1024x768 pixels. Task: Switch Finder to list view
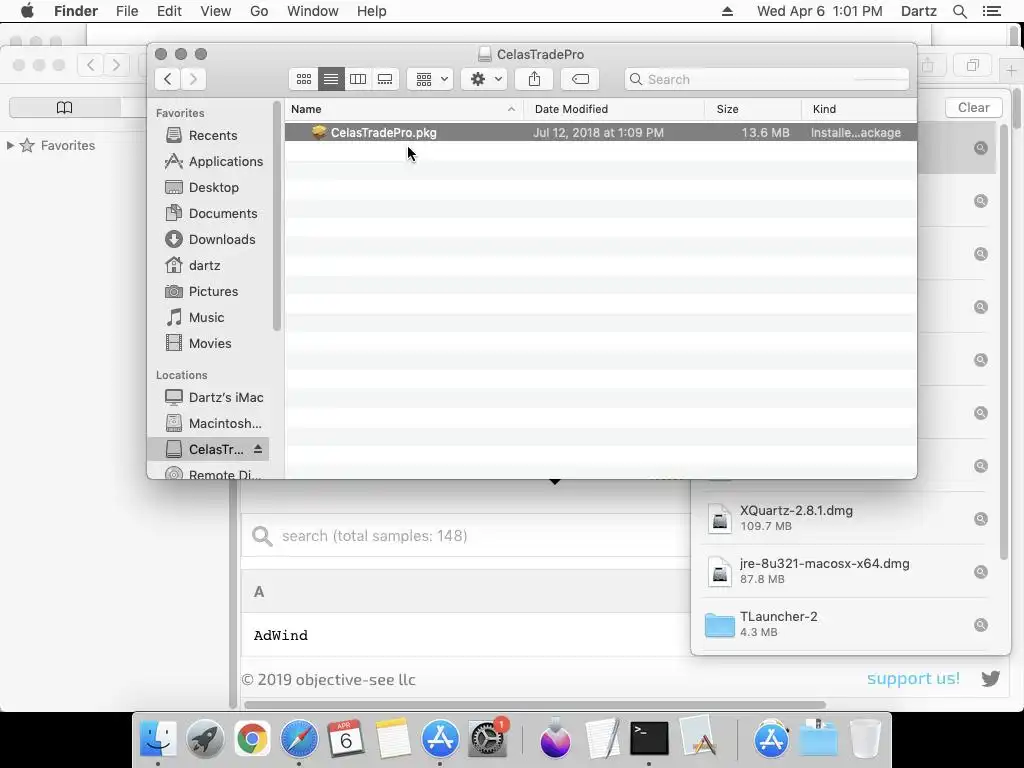(x=331, y=79)
